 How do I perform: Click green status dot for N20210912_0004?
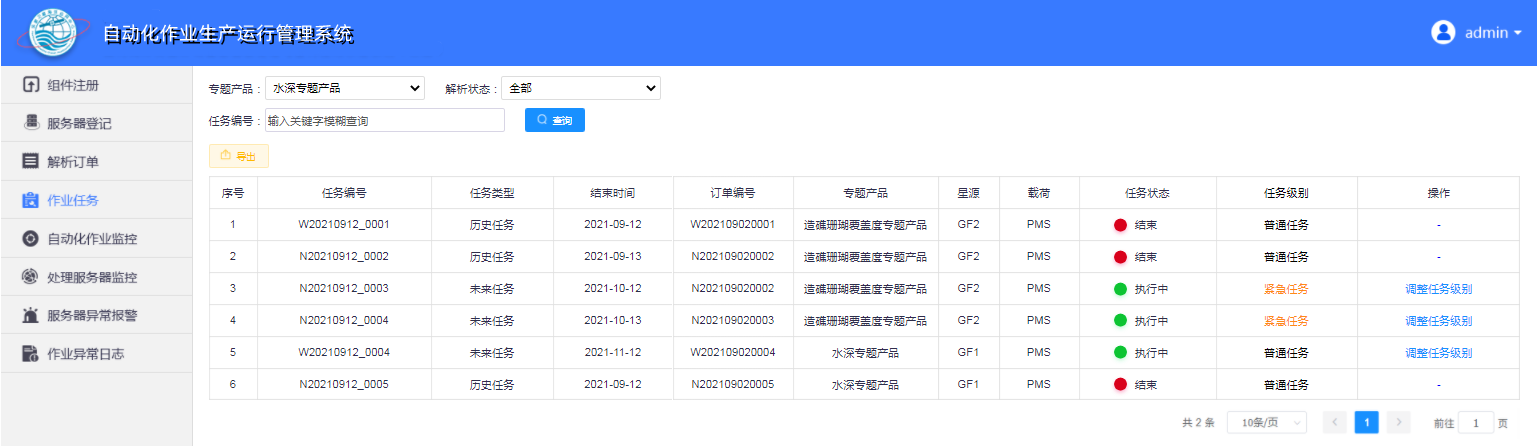[x=1121, y=321]
